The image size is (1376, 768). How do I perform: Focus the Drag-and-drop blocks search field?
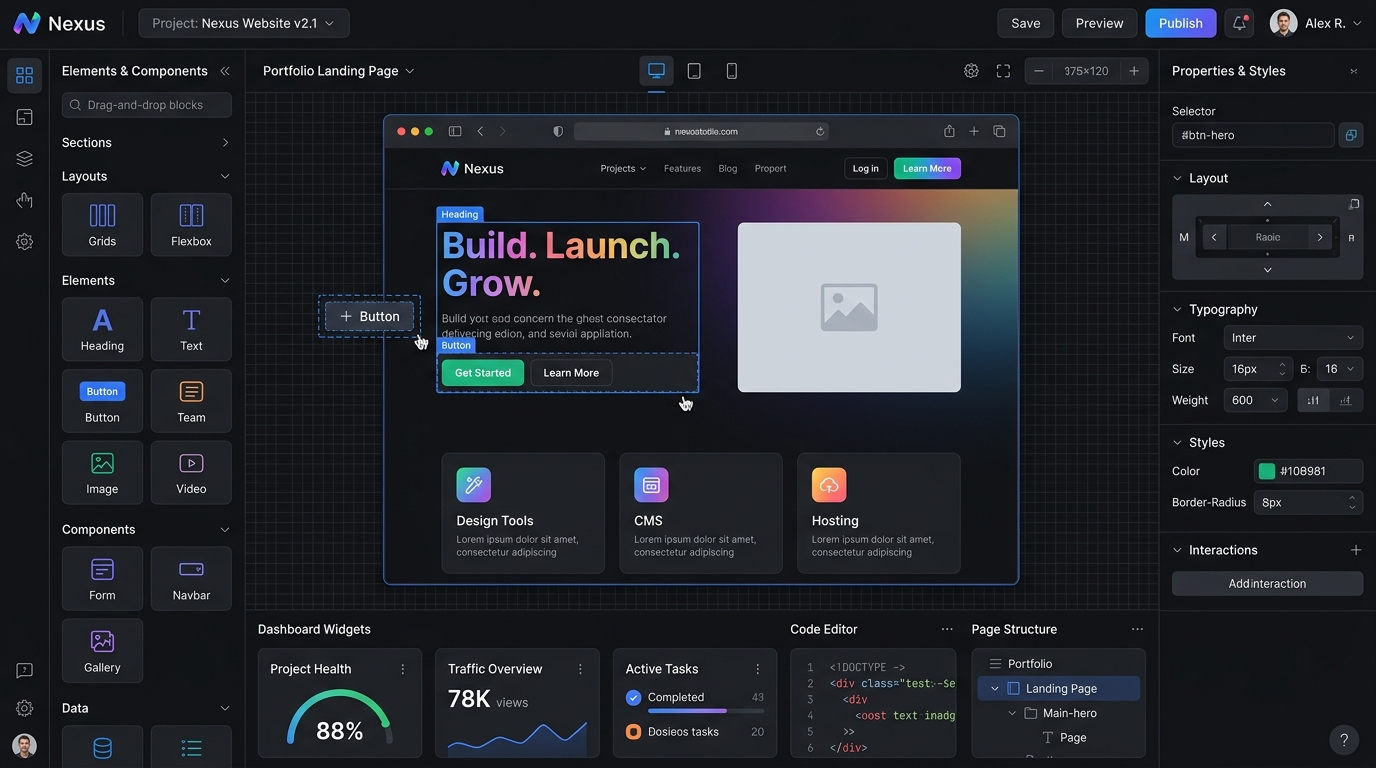point(147,105)
